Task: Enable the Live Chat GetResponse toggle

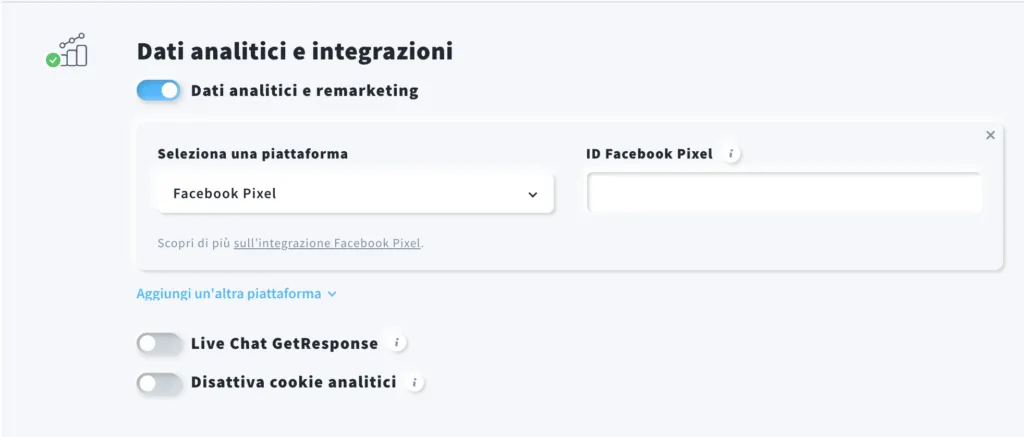Action: tap(159, 344)
